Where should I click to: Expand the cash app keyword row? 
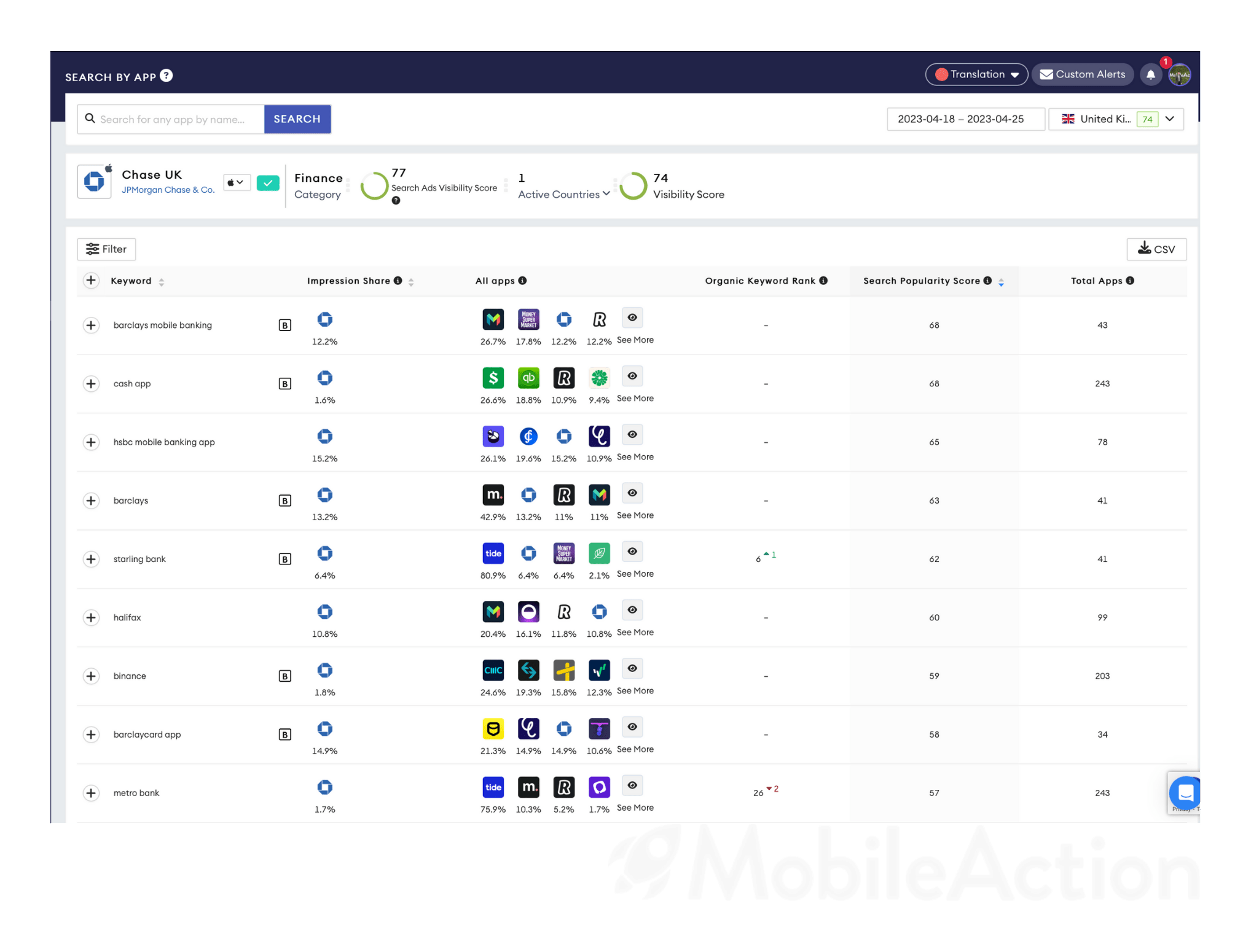91,384
